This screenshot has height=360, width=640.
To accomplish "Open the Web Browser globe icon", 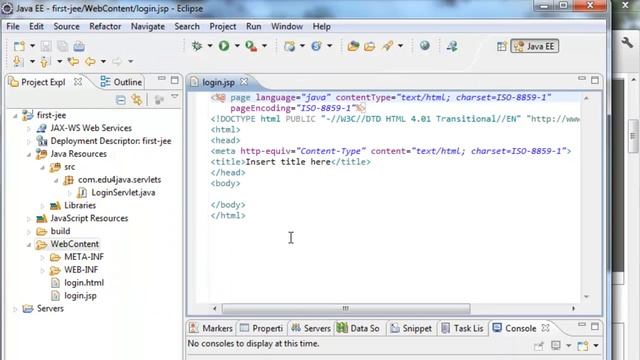I will click(x=424, y=46).
